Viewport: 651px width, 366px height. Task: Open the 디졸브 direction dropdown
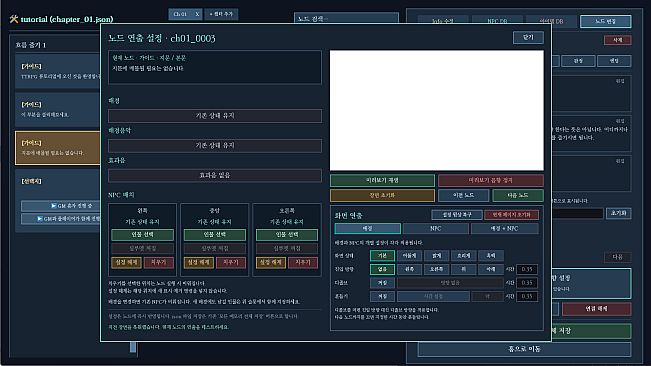[x=450, y=283]
